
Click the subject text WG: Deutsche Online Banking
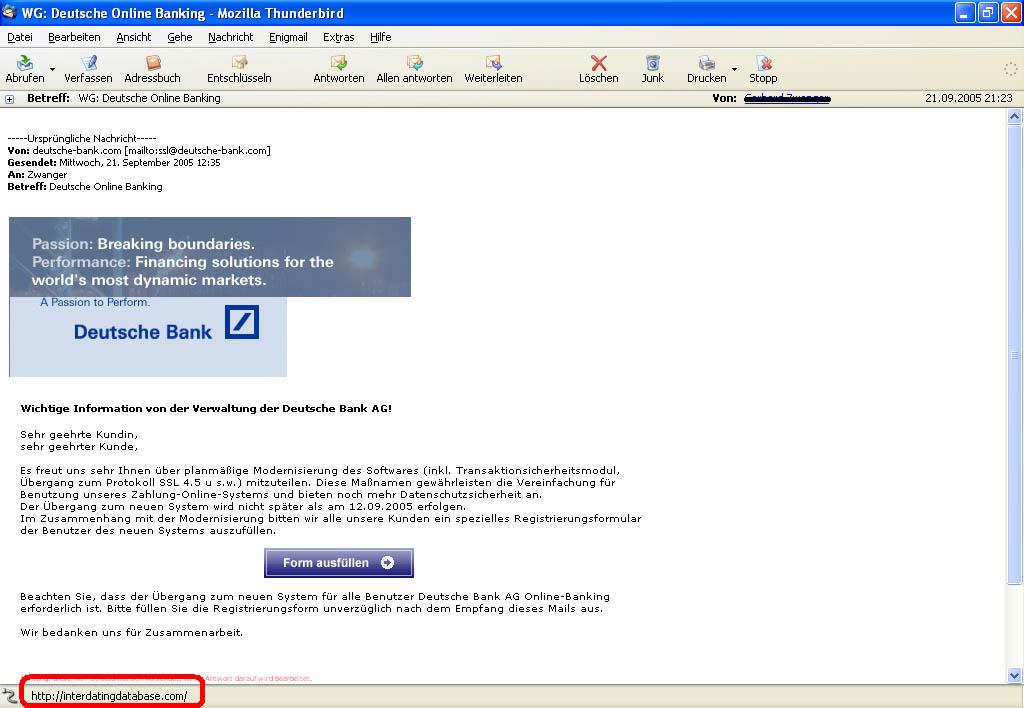point(150,98)
